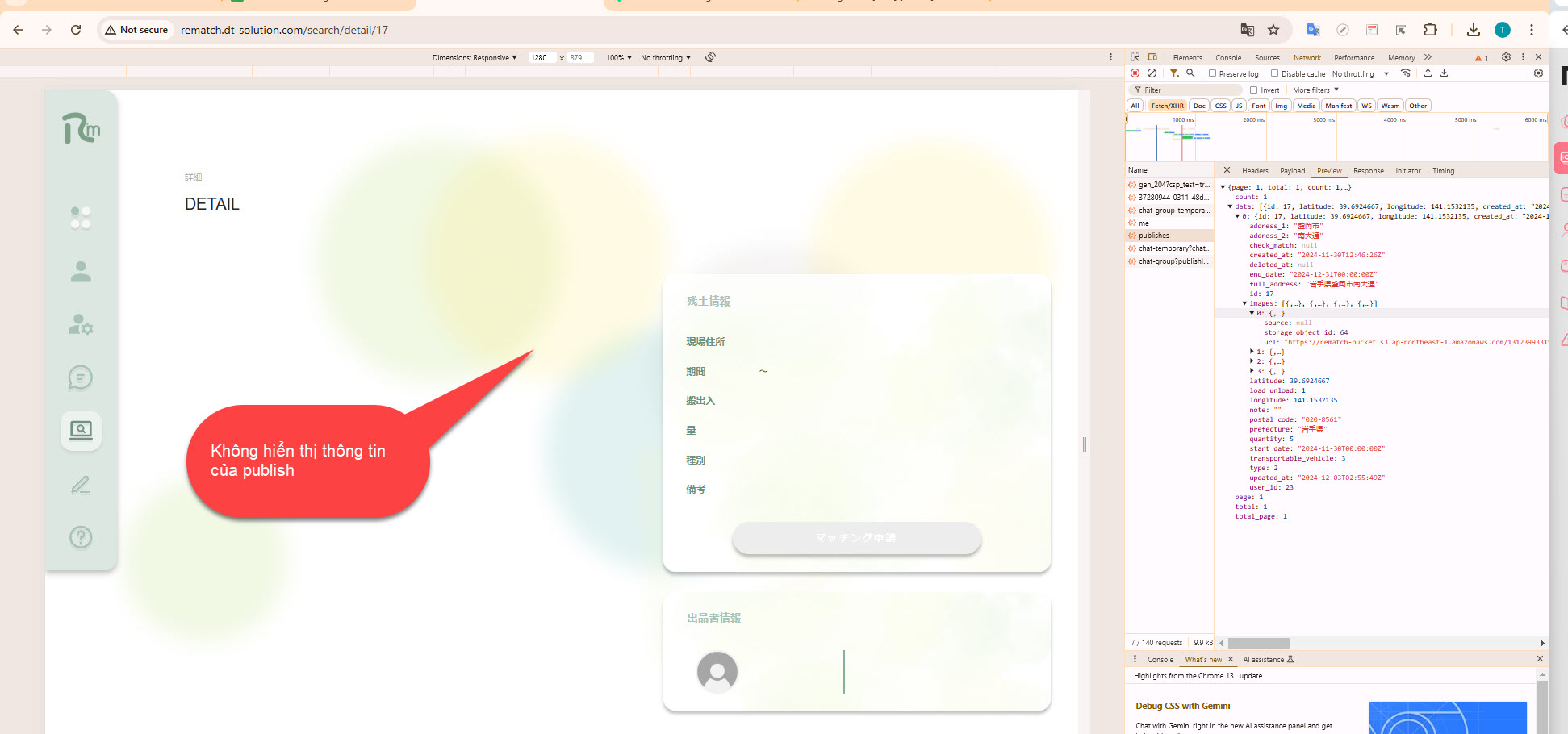Select the publishes request in list
1568x734 pixels.
[x=1154, y=236]
